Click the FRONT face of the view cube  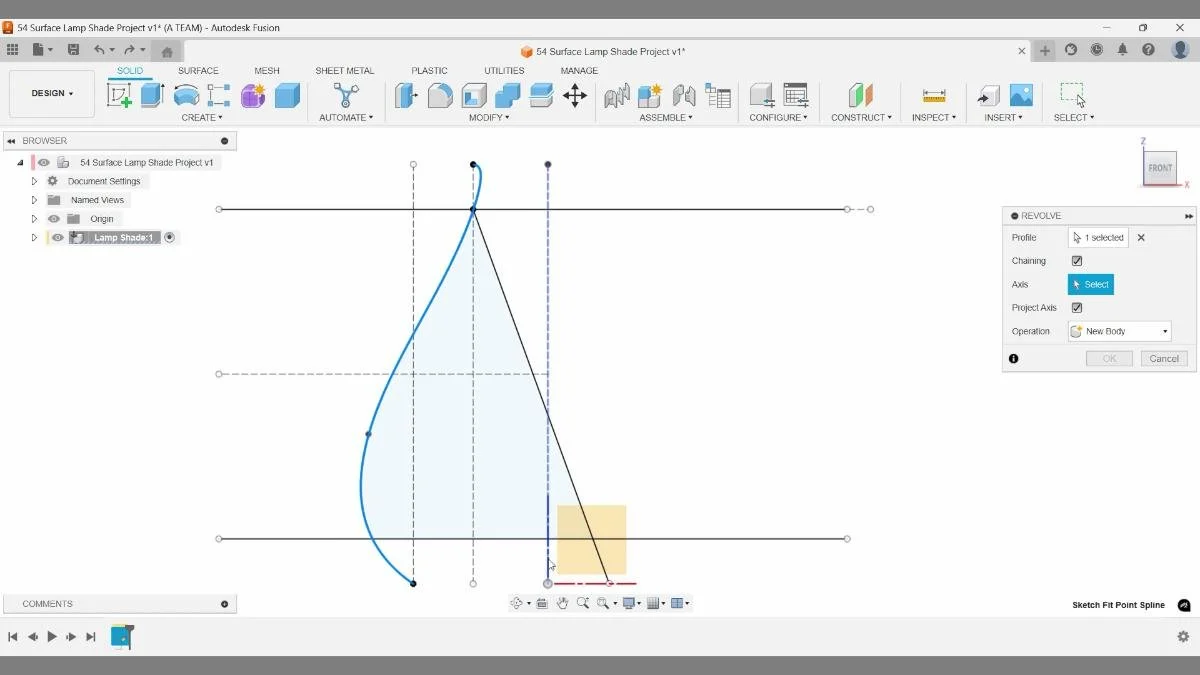click(x=1160, y=168)
